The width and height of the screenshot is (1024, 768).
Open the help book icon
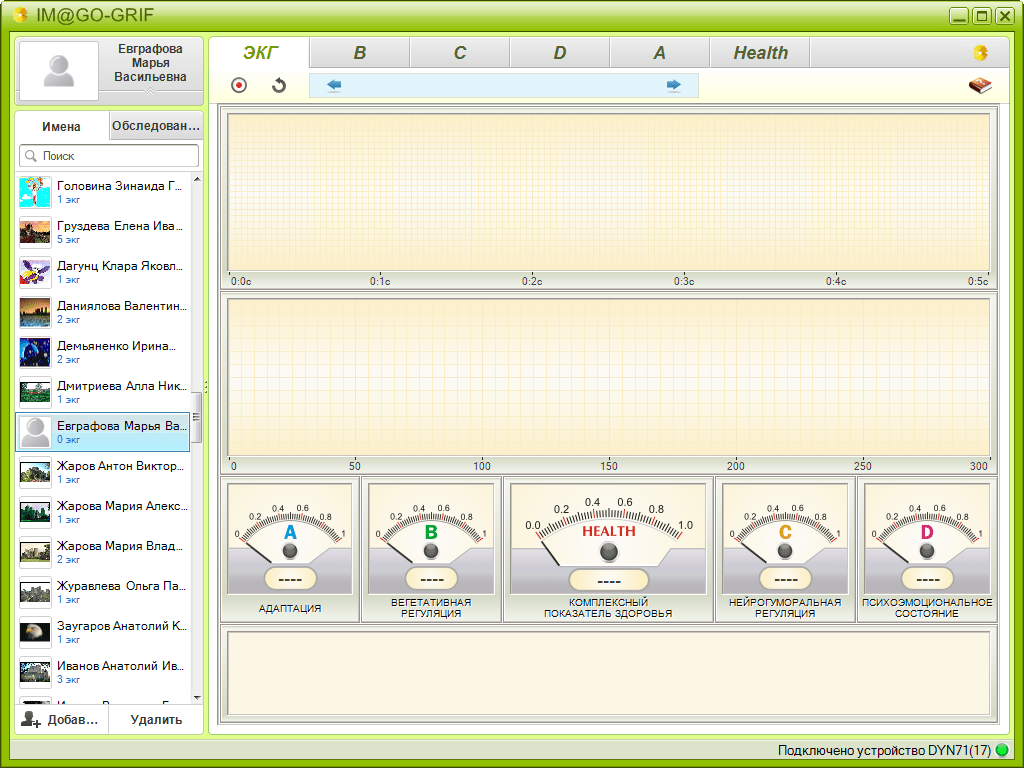pos(980,86)
